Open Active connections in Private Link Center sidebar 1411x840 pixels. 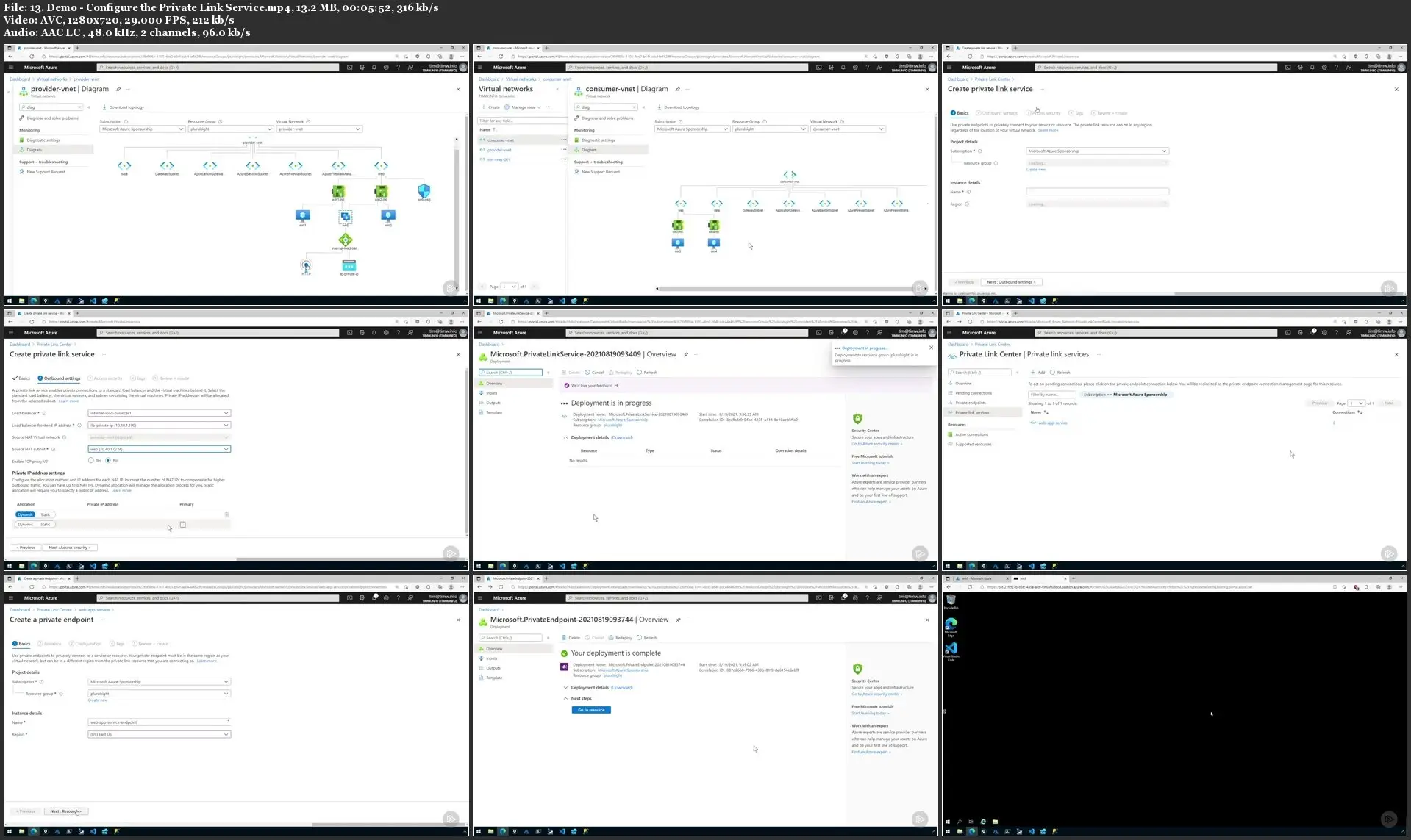pos(971,434)
